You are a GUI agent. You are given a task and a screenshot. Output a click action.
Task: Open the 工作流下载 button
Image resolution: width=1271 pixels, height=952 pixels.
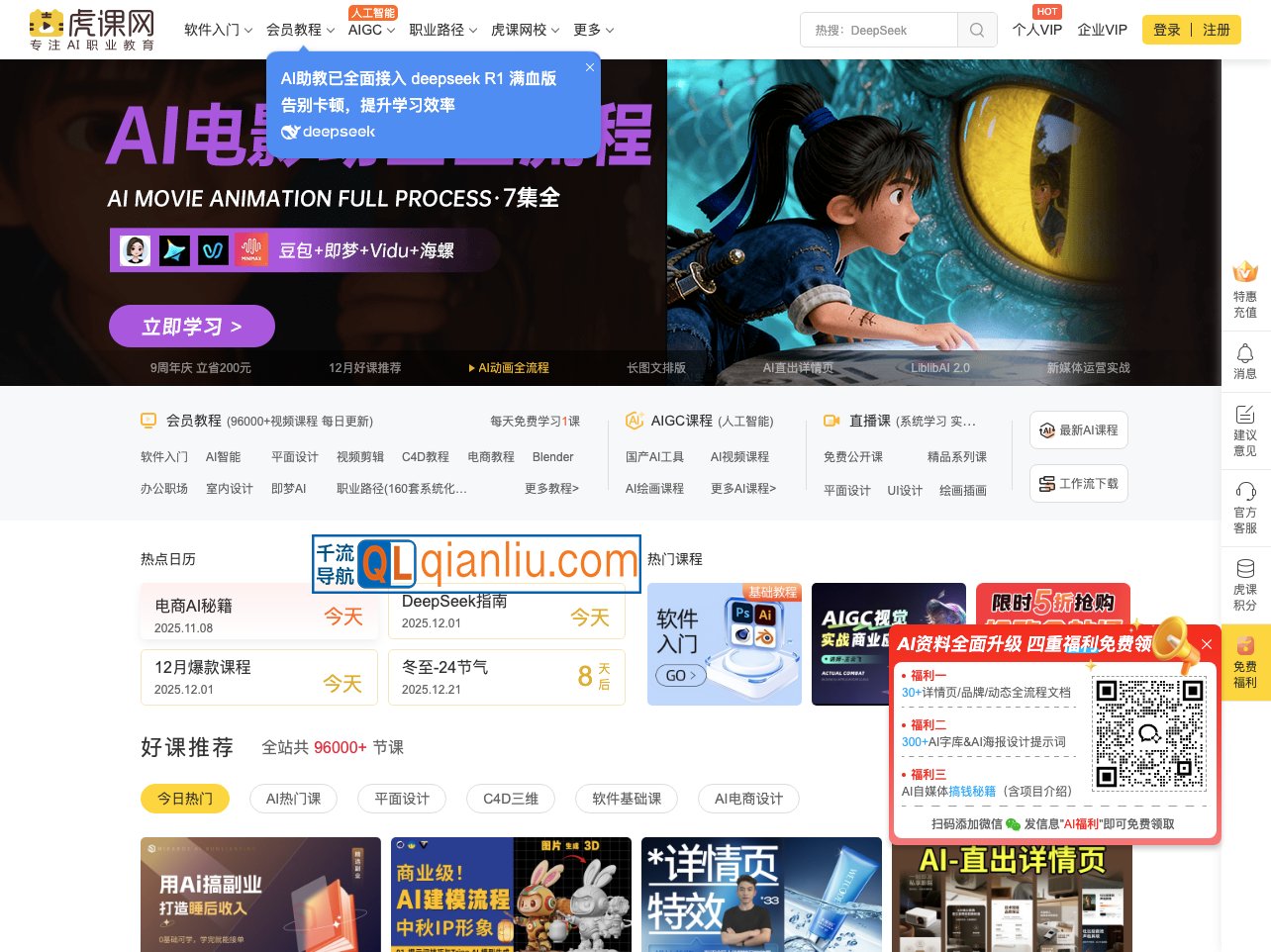[x=1078, y=484]
